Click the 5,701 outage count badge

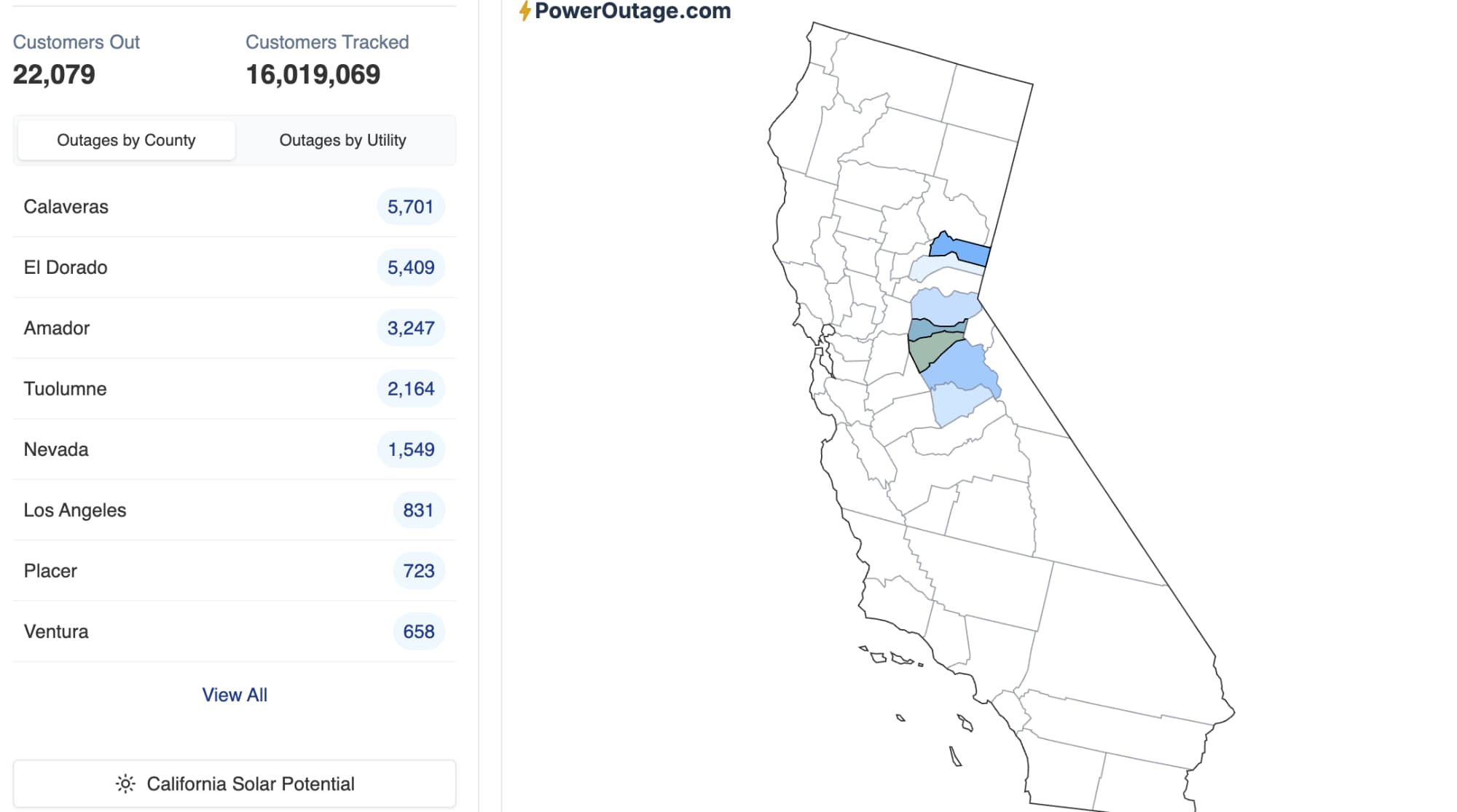[410, 207]
